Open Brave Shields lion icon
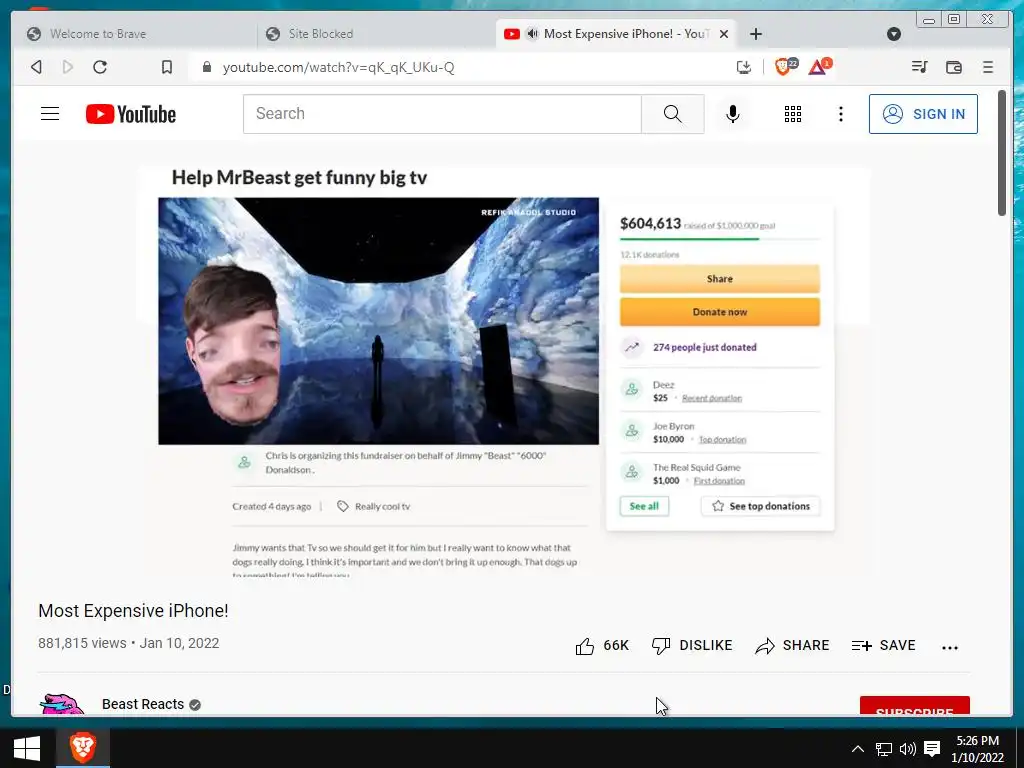 pos(785,66)
